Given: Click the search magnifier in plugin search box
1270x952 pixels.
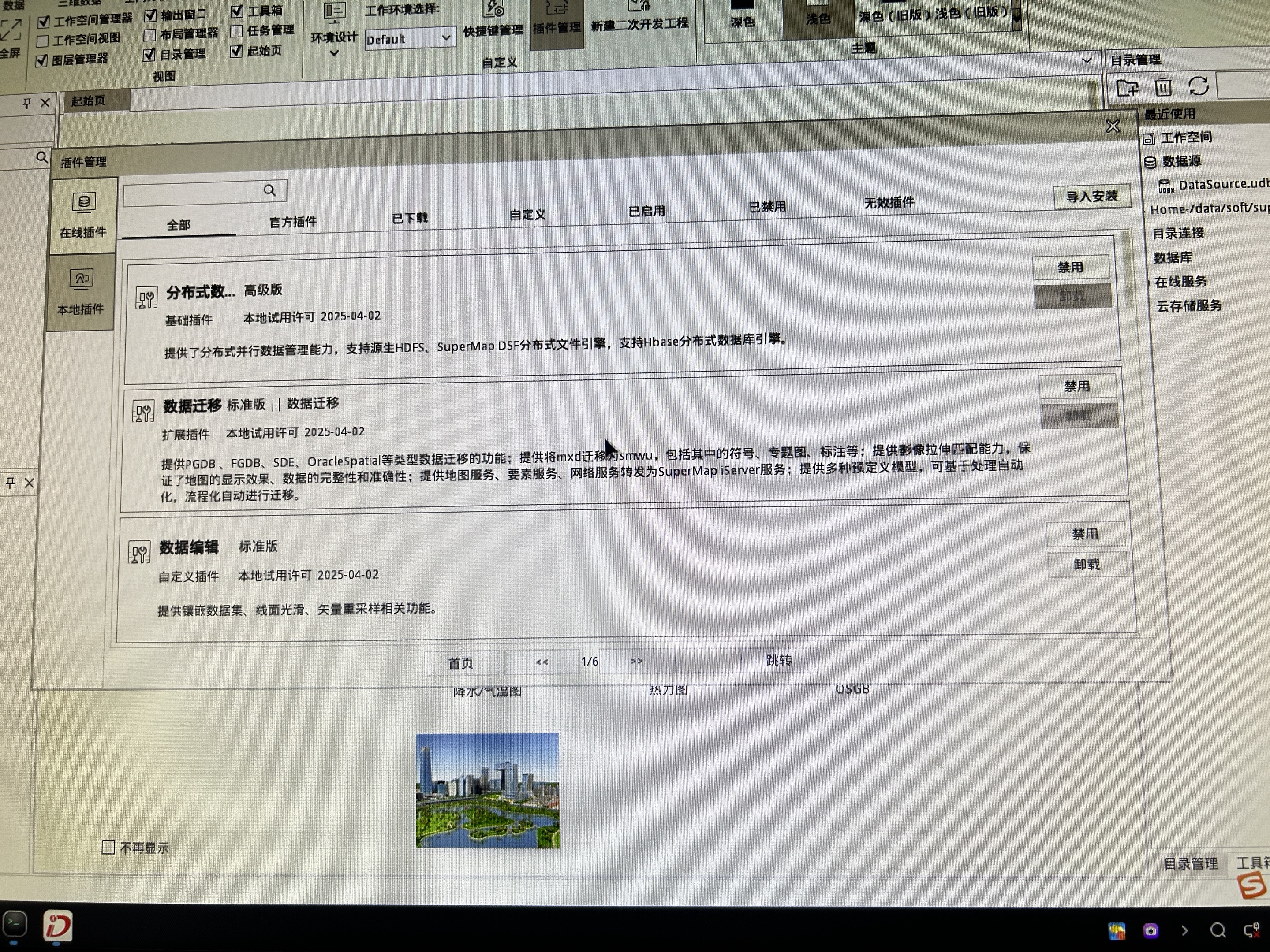Looking at the screenshot, I should pyautogui.click(x=269, y=190).
